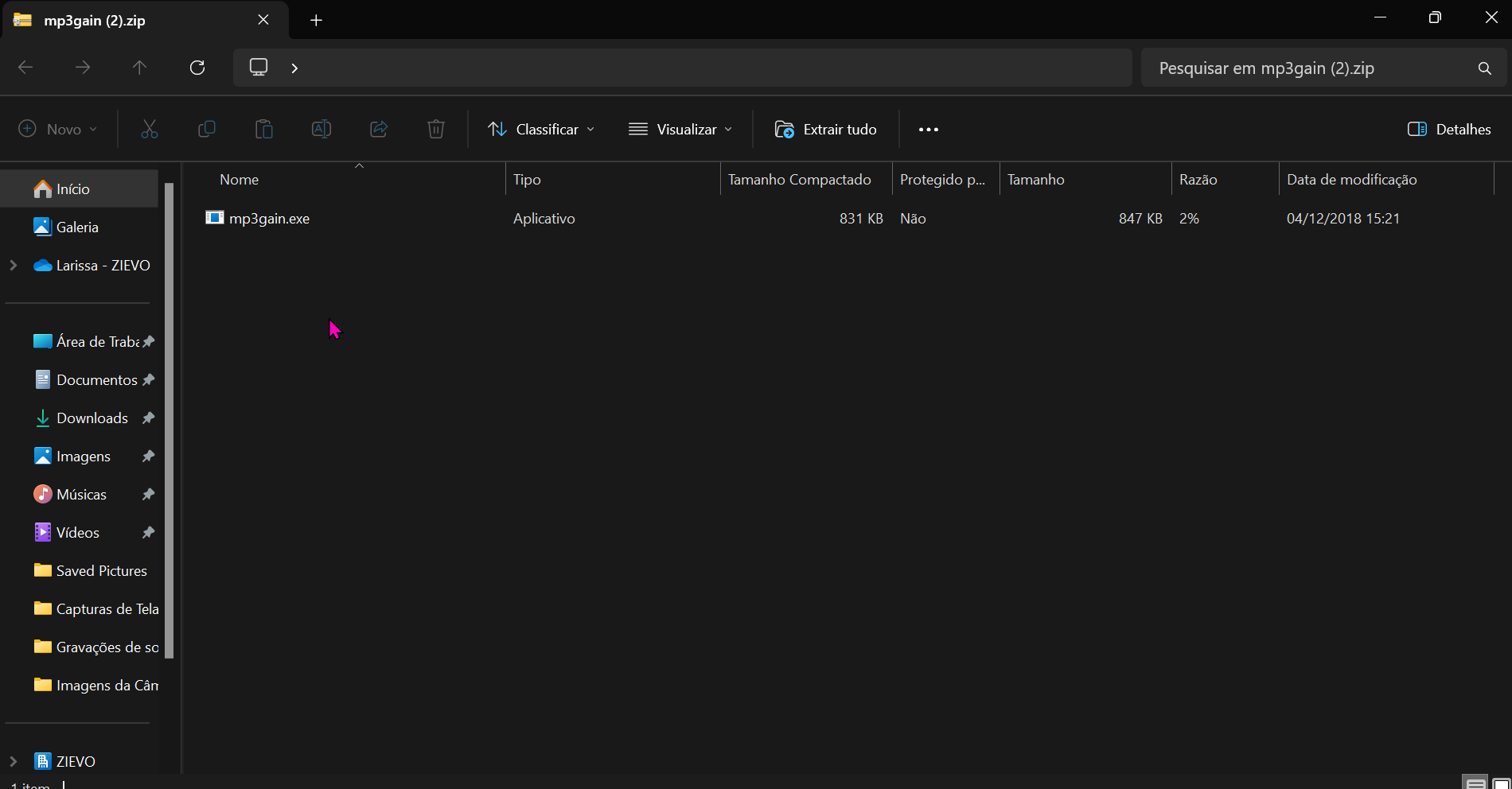Focus the search box for mp3gain (2).zip
Image resolution: width=1512 pixels, height=789 pixels.
point(1324,68)
